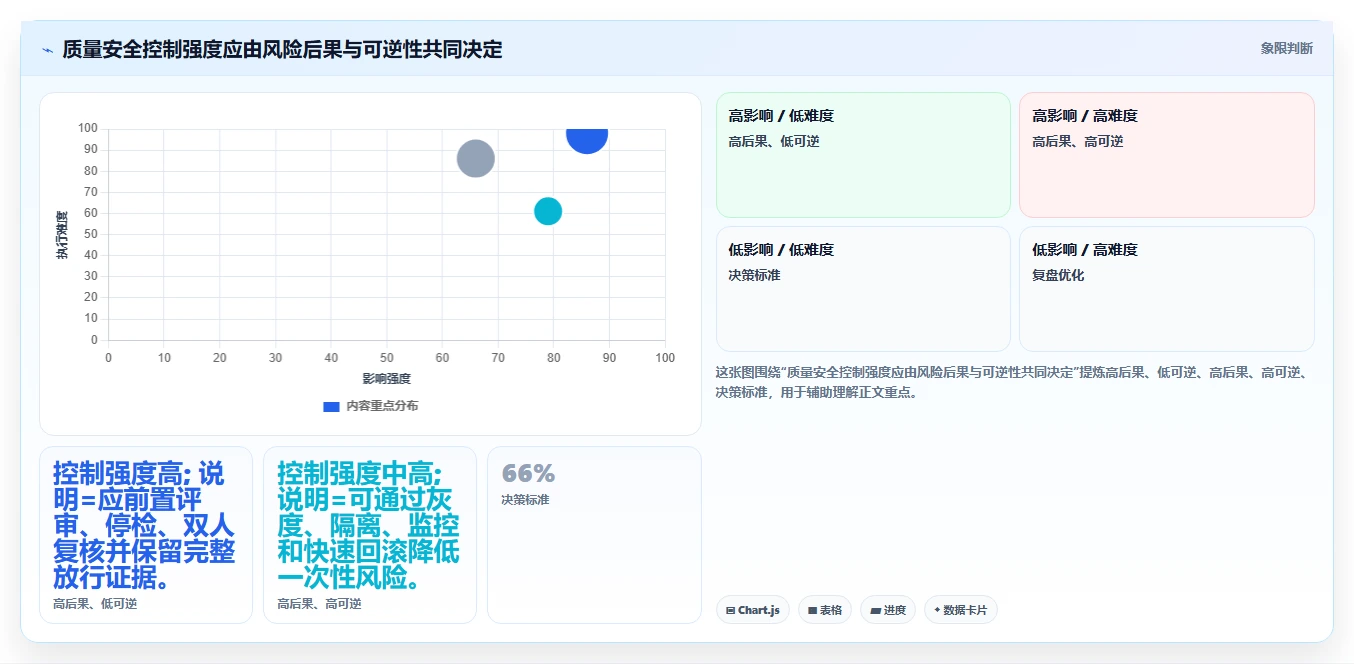The width and height of the screenshot is (1354, 664).
Task: Select the 低影响 / 低难度 quadrant card
Action: click(863, 289)
